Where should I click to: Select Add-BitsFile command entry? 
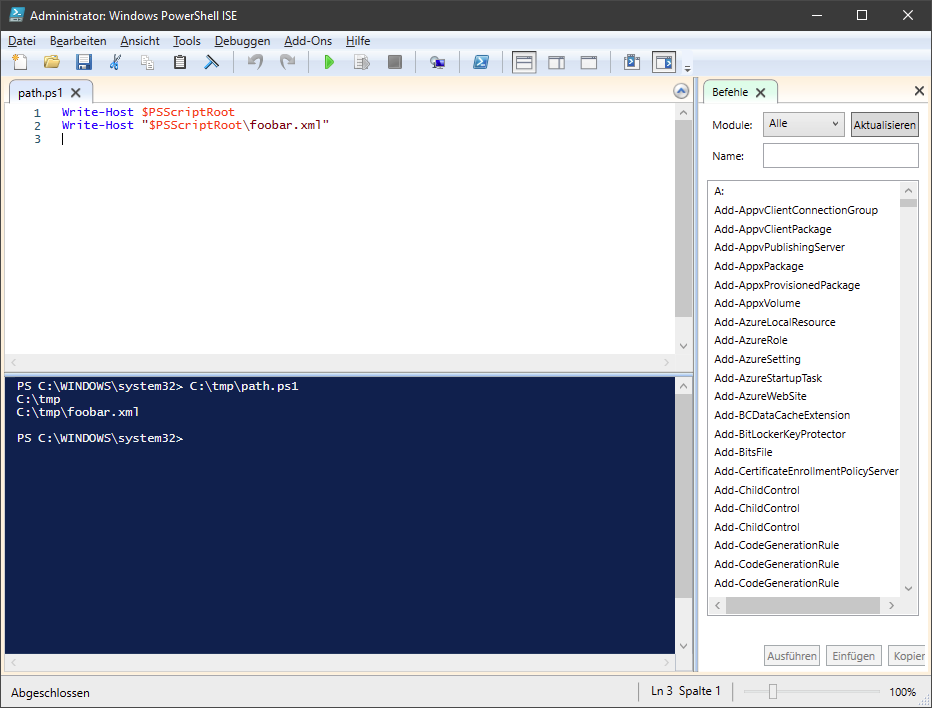(743, 452)
